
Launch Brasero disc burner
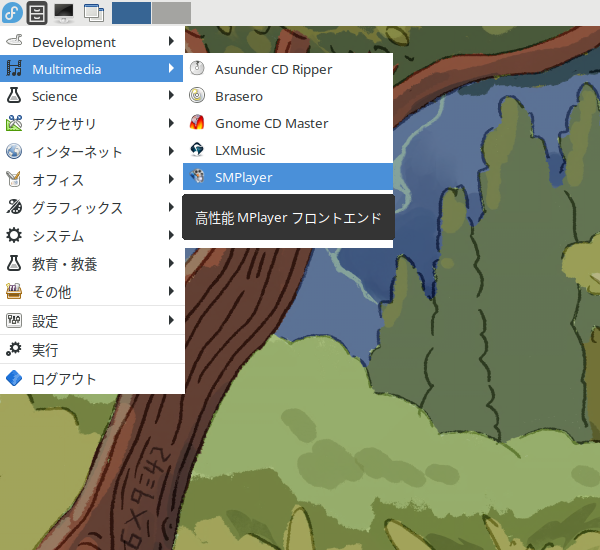coord(288,96)
